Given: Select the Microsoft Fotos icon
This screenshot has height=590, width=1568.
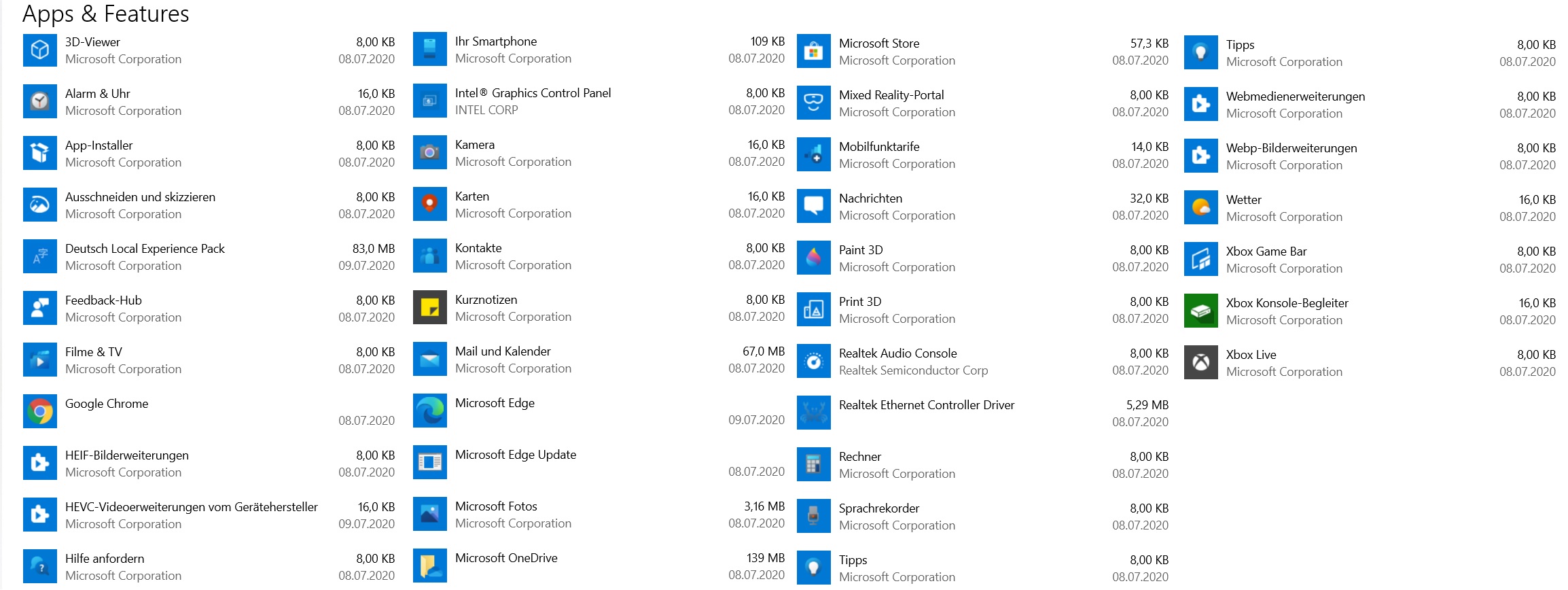Looking at the screenshot, I should (430, 514).
